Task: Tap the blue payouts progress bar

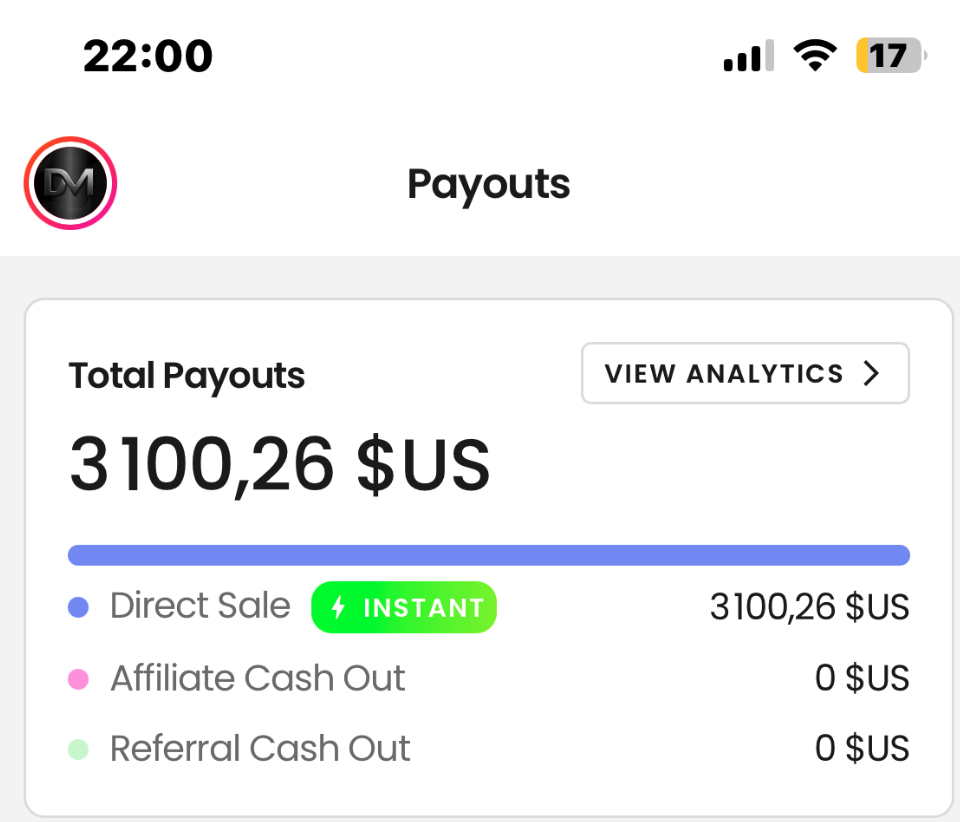Action: 489,555
